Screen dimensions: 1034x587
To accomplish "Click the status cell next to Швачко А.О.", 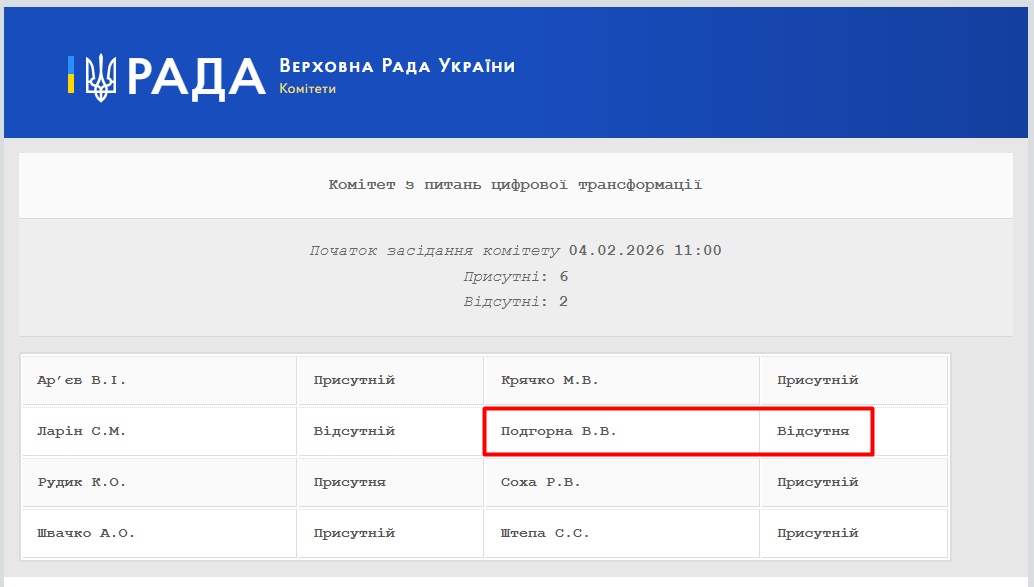I will point(390,533).
